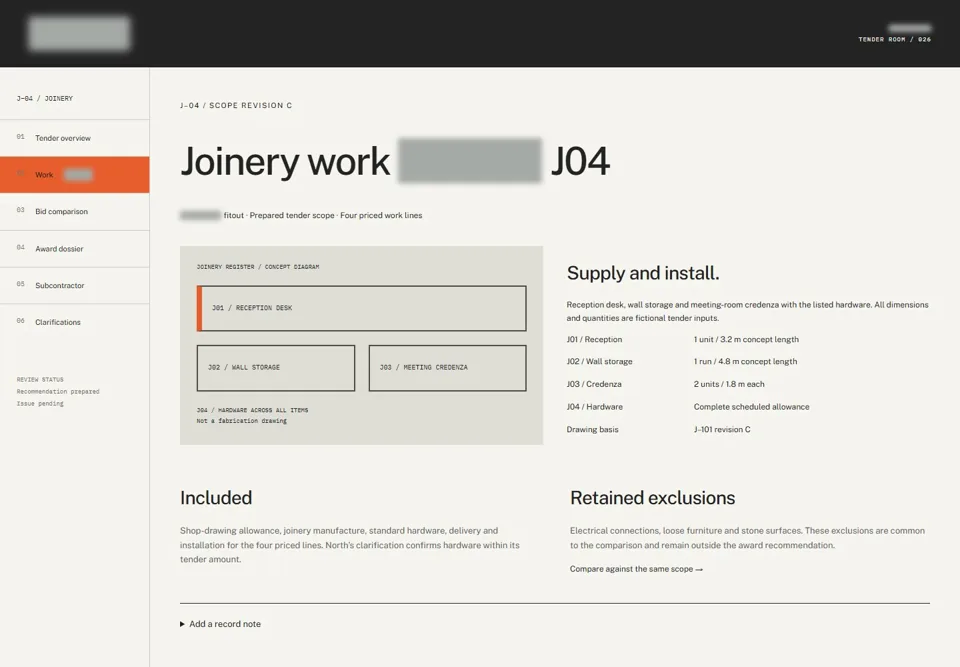Click 'J04 / HARDWARE ACROSS ALL ITEMS' note

(x=252, y=410)
